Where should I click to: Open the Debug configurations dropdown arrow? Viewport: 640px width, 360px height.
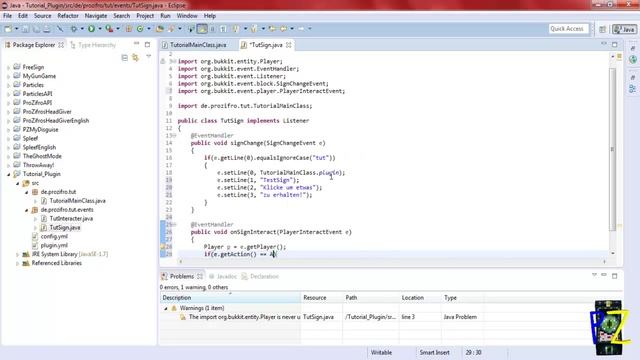82,29
